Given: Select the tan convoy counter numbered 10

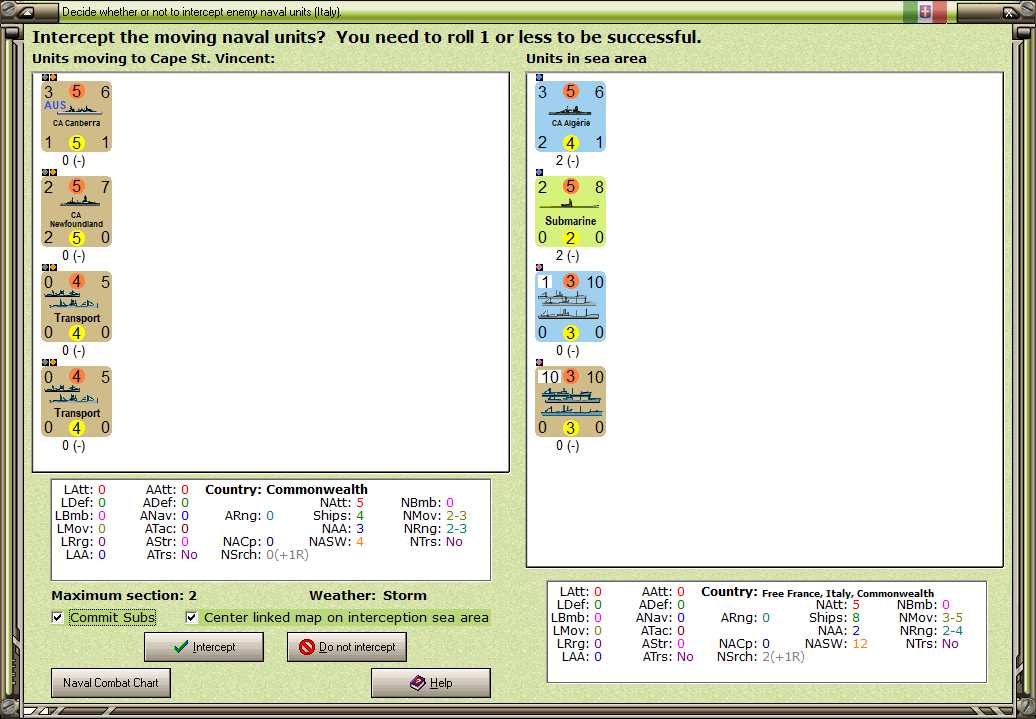Looking at the screenshot, I should click(x=570, y=402).
